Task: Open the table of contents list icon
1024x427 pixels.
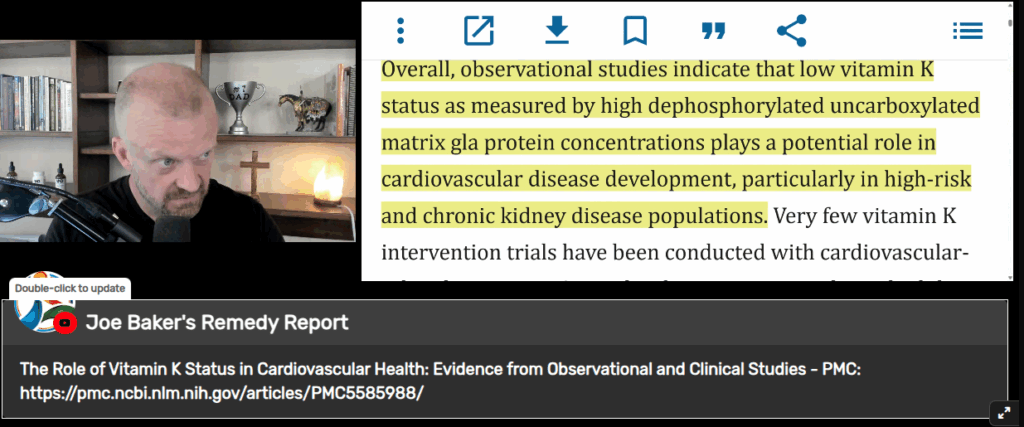Action: pos(967,31)
